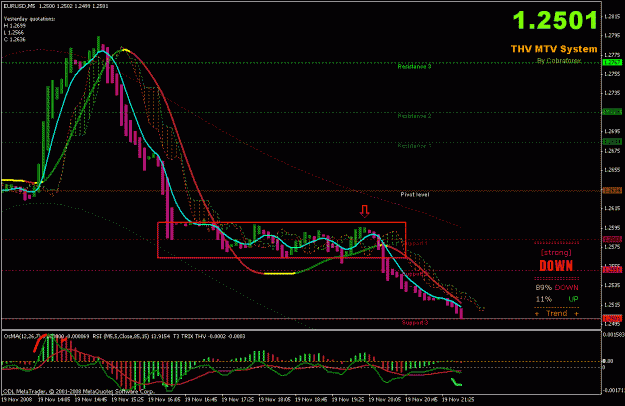
Task: Click the big red 'DOWN' trend signal
Action: 556,266
